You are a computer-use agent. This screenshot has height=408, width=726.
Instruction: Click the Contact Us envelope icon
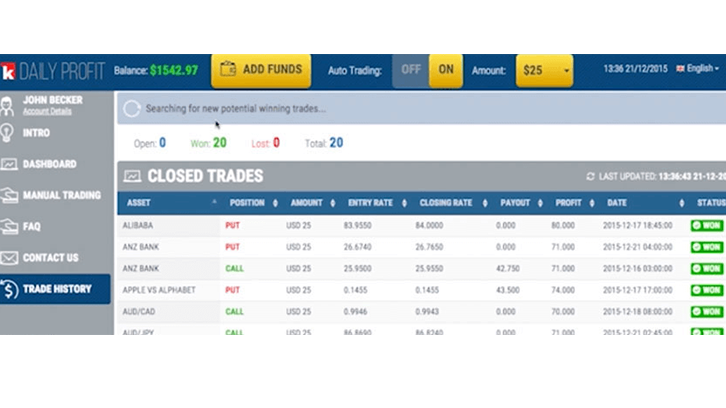click(x=9, y=257)
